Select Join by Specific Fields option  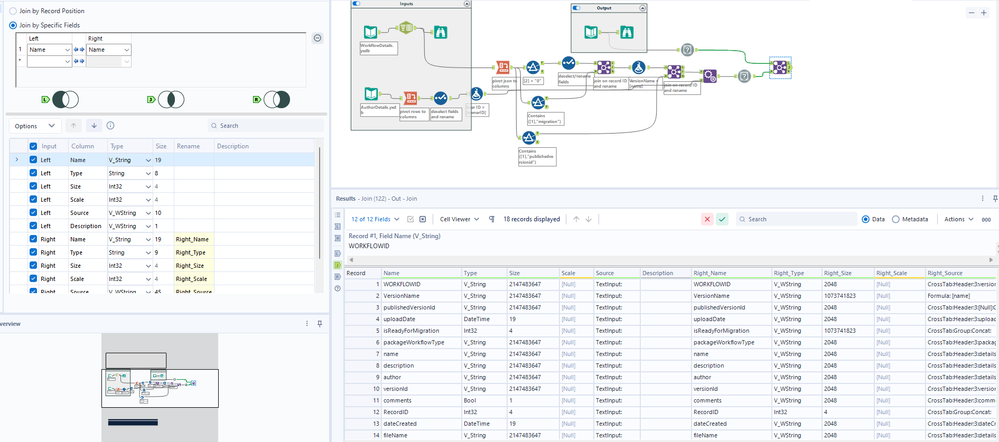pyautogui.click(x=13, y=25)
